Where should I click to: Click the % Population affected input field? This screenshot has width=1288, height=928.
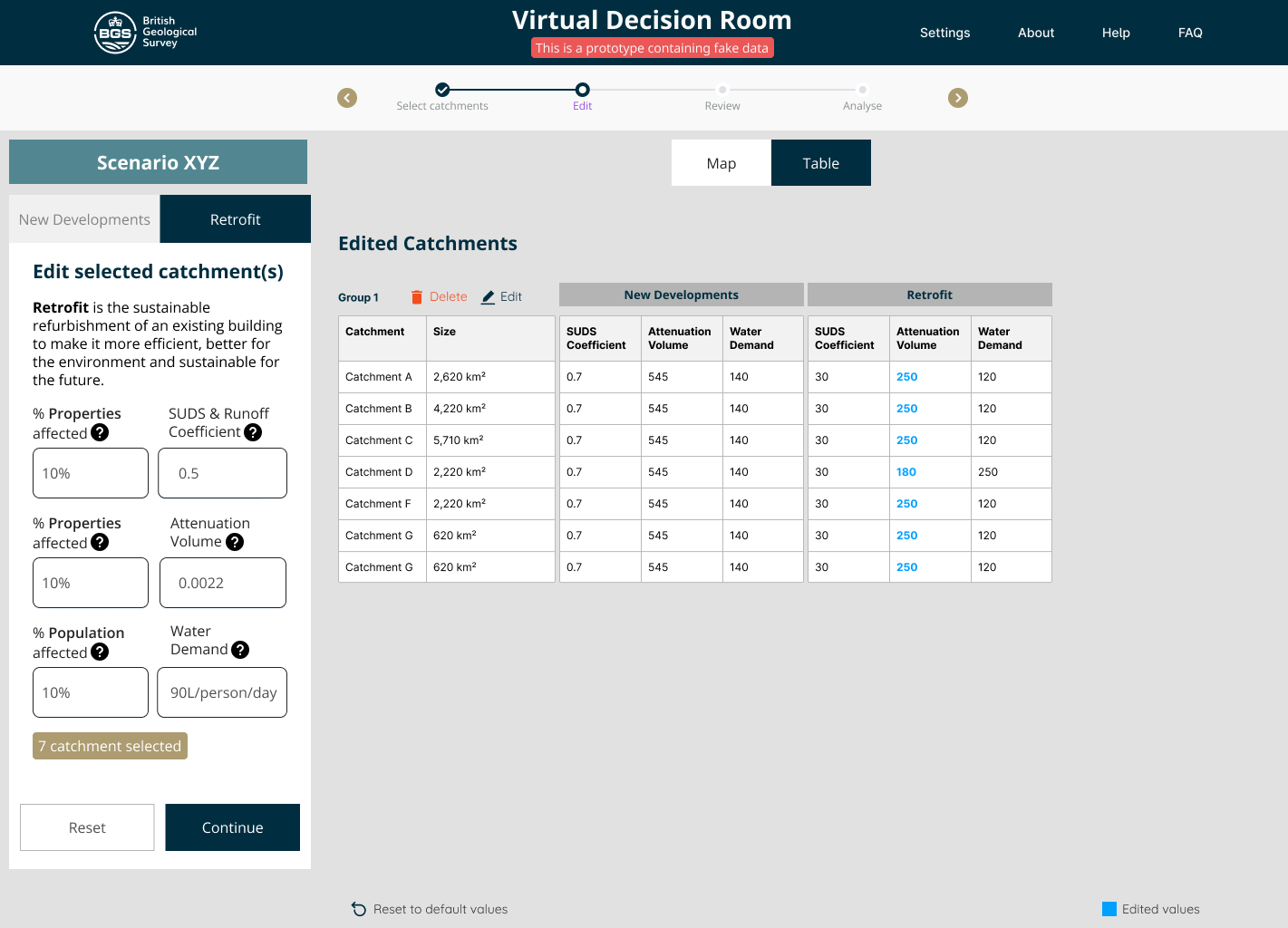(91, 692)
